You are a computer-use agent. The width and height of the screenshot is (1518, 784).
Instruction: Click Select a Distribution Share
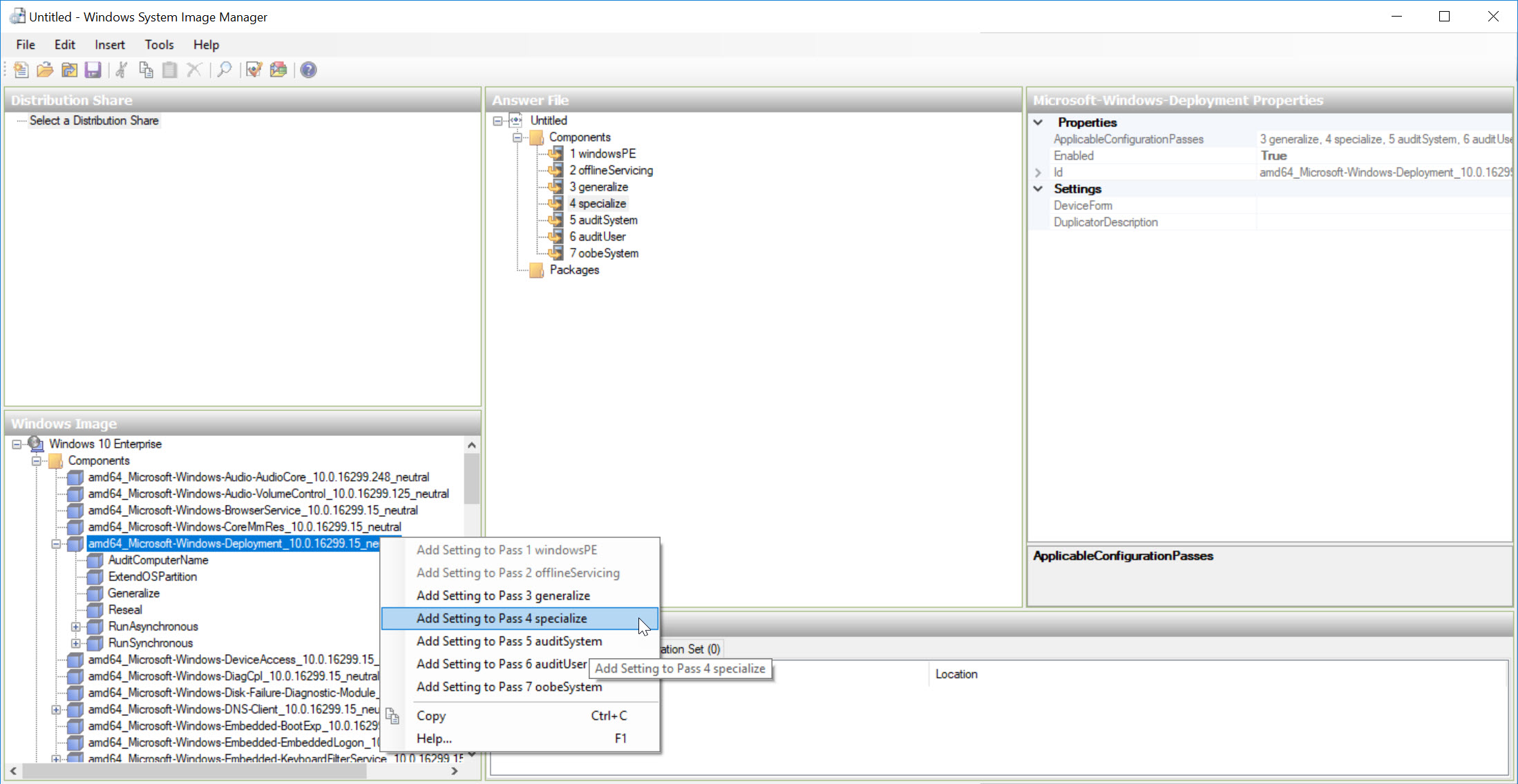tap(94, 120)
